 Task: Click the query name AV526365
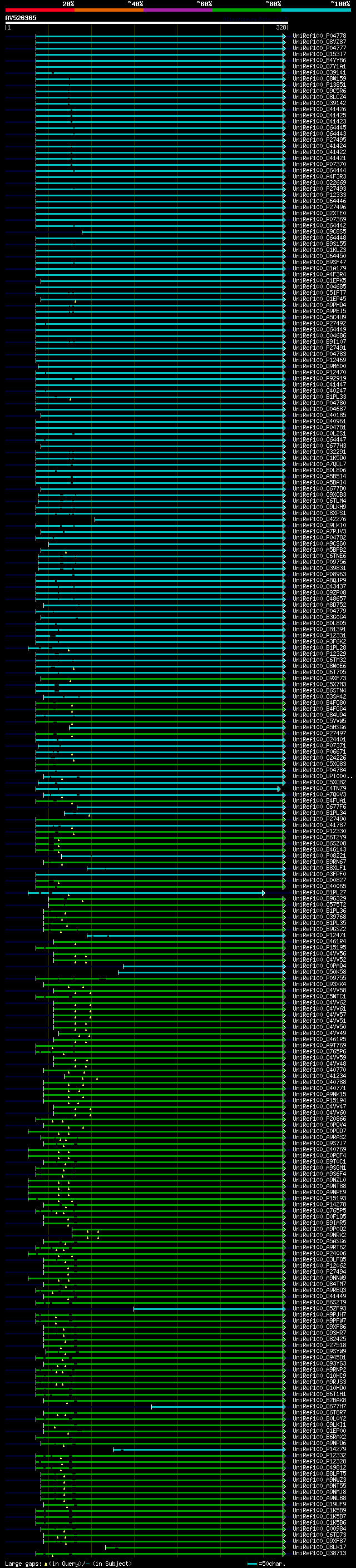click(21, 18)
